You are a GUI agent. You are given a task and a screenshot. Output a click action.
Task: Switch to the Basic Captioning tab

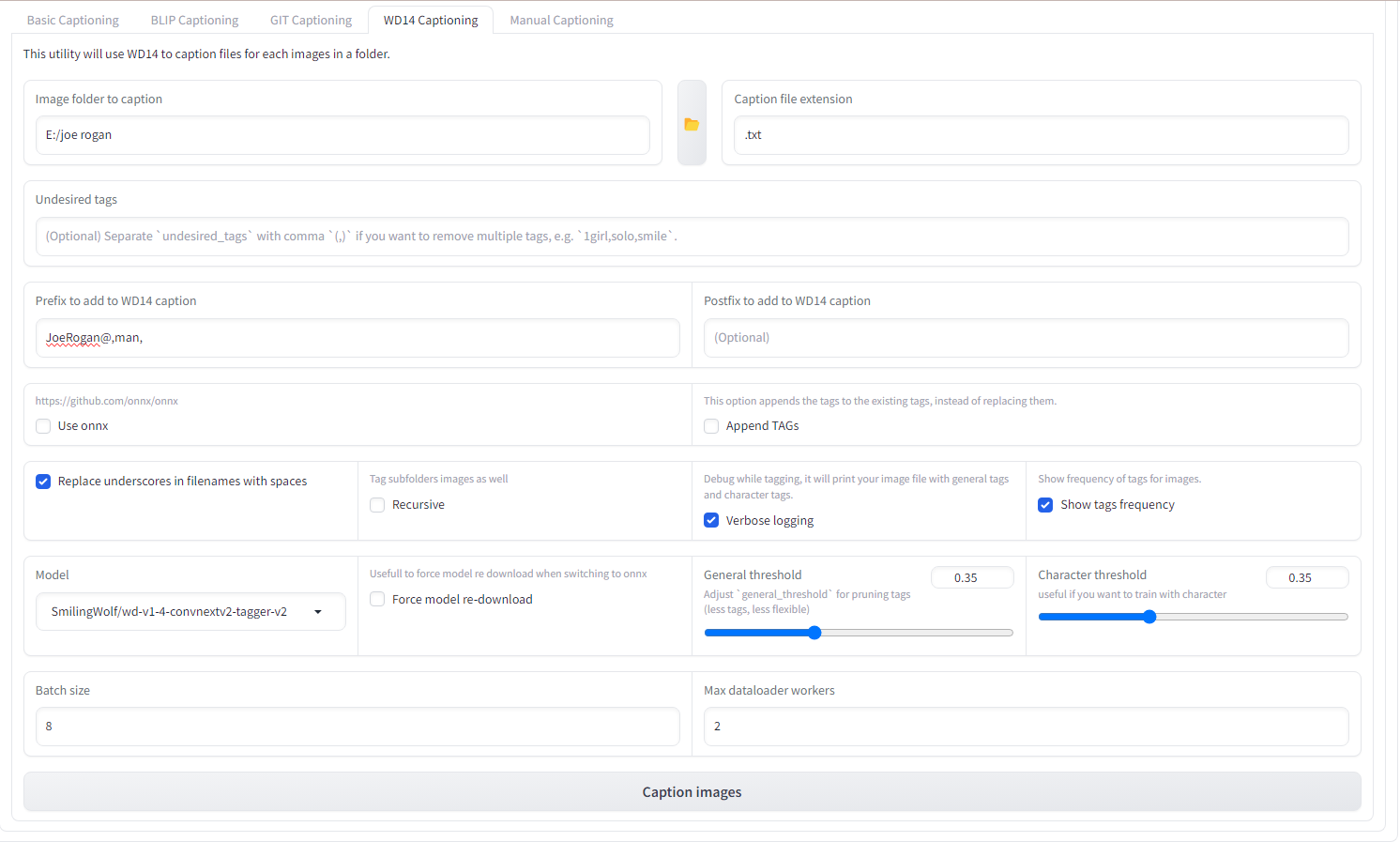pyautogui.click(x=73, y=20)
